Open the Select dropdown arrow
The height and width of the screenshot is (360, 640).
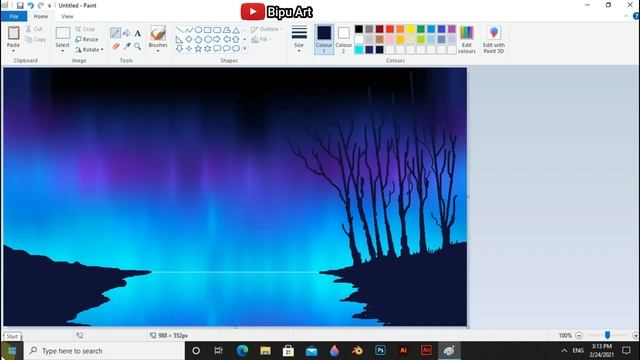(x=62, y=51)
